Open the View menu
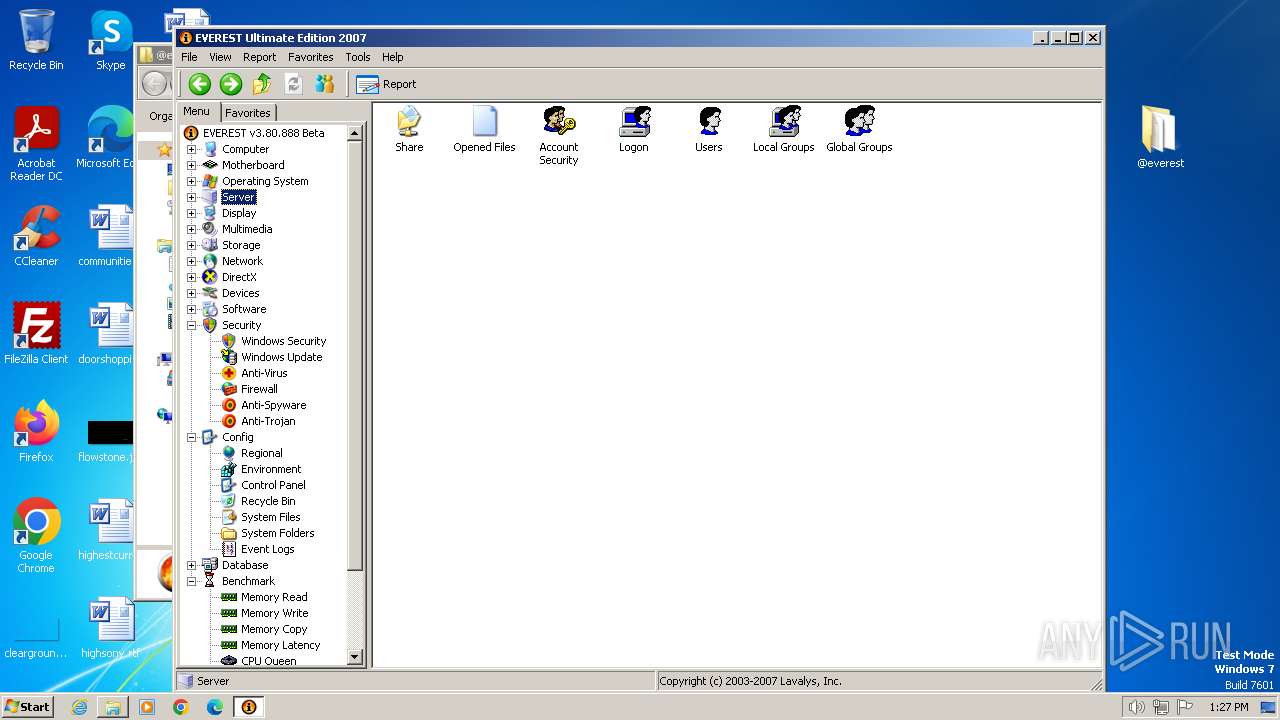This screenshot has height=720, width=1280. 220,57
